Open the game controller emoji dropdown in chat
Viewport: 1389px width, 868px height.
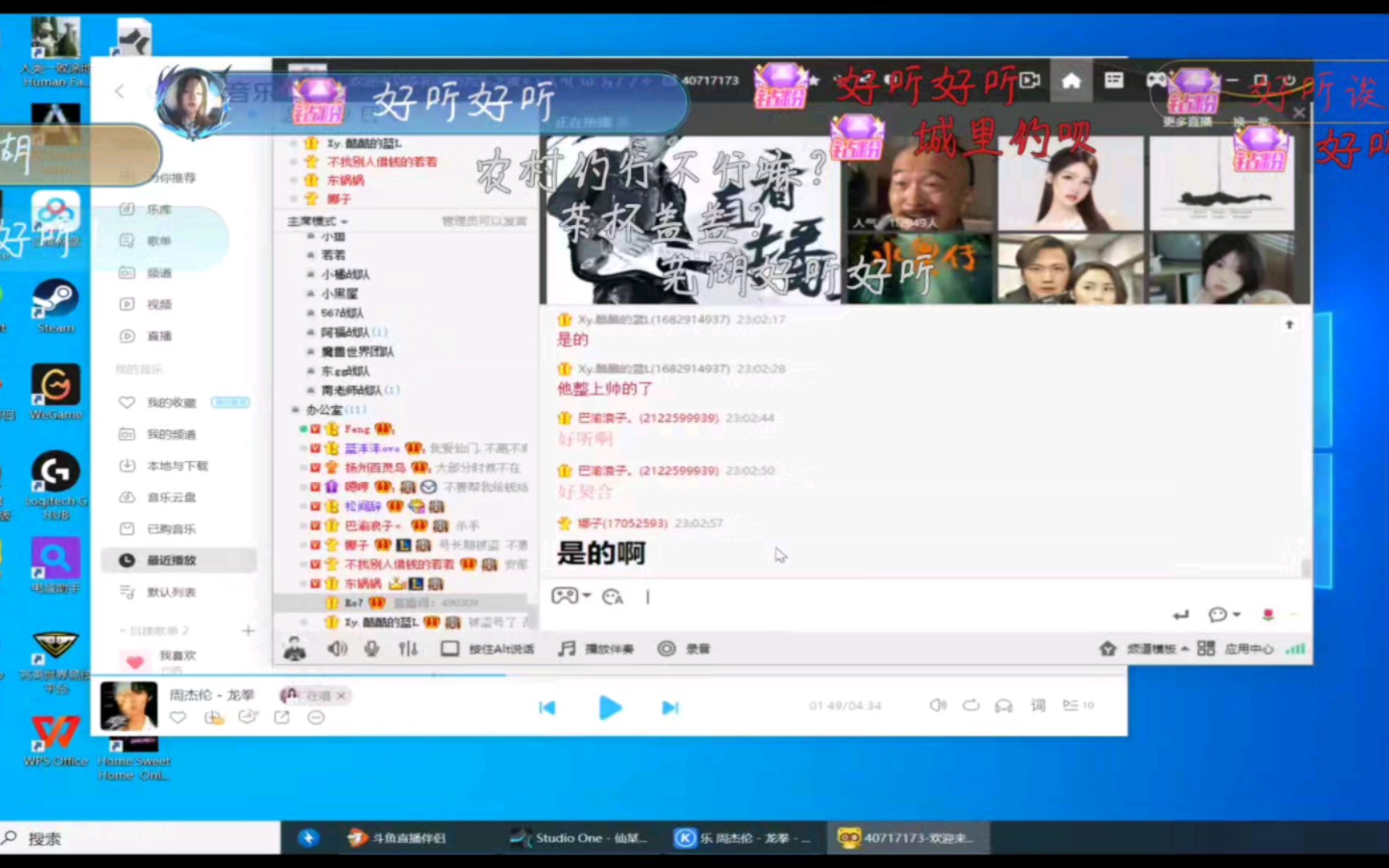click(571, 596)
